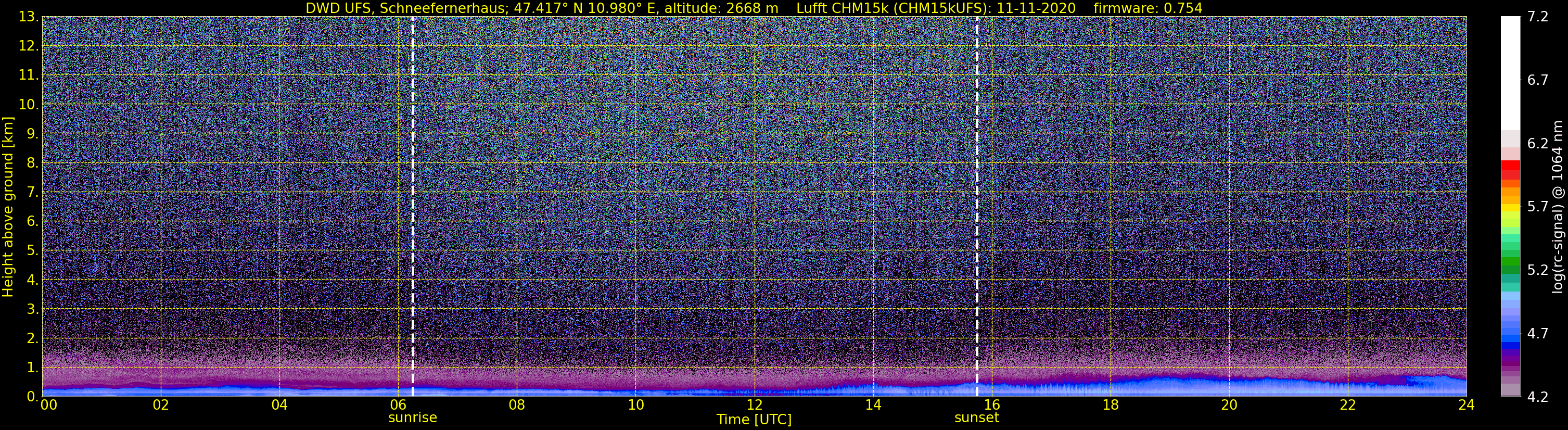Click the colorbar tick value 4.7

click(1538, 334)
